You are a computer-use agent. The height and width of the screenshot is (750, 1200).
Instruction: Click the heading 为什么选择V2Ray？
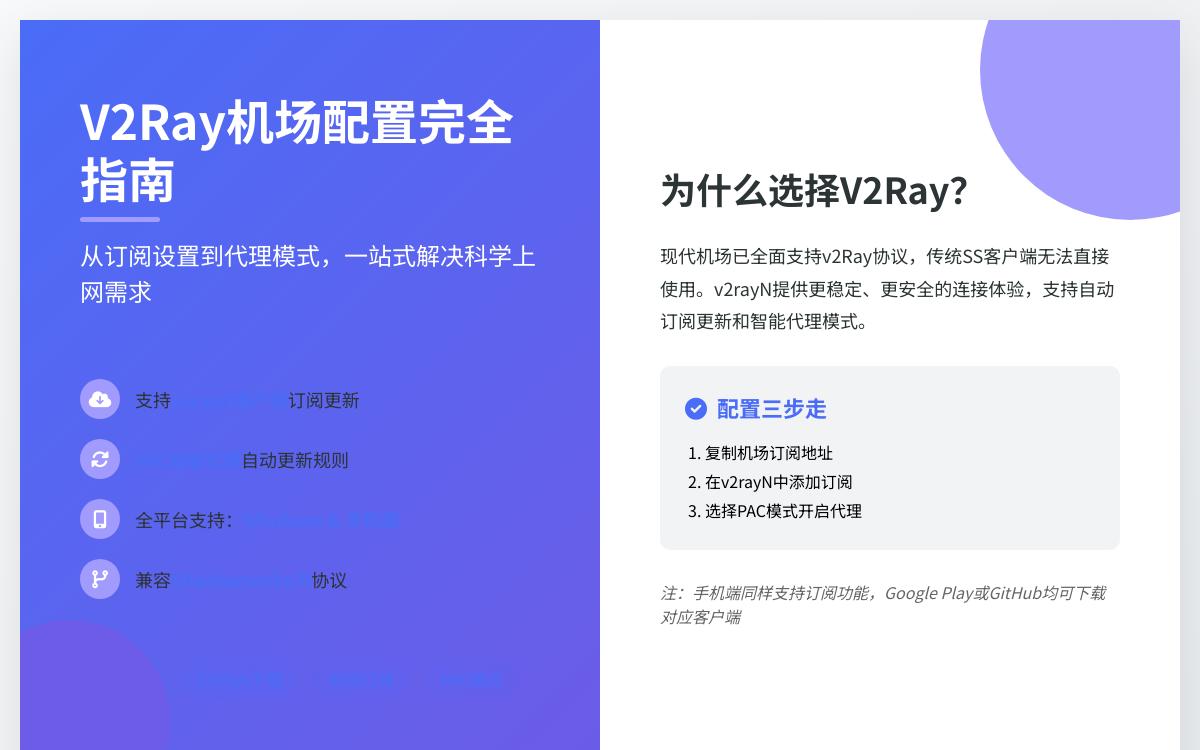tap(813, 192)
